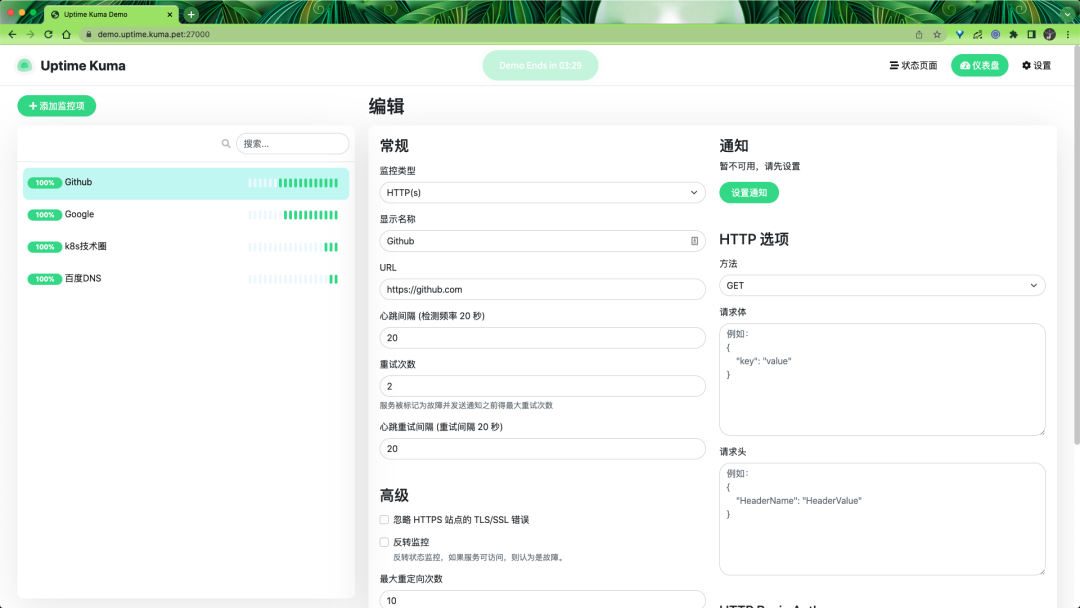Close the Uptime Kuma Demo tab
This screenshot has height=608, width=1080.
tap(169, 14)
